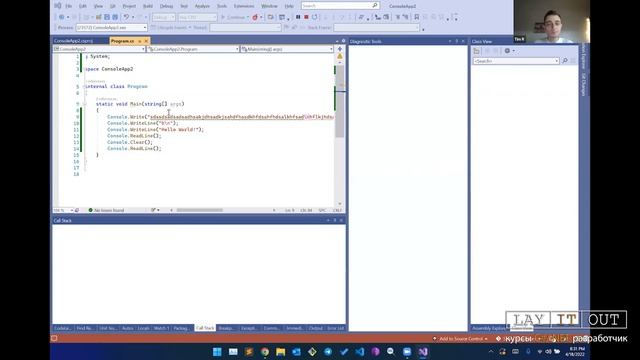Click the taskbar clock and date
The width and height of the screenshot is (640, 360).
(575, 351)
